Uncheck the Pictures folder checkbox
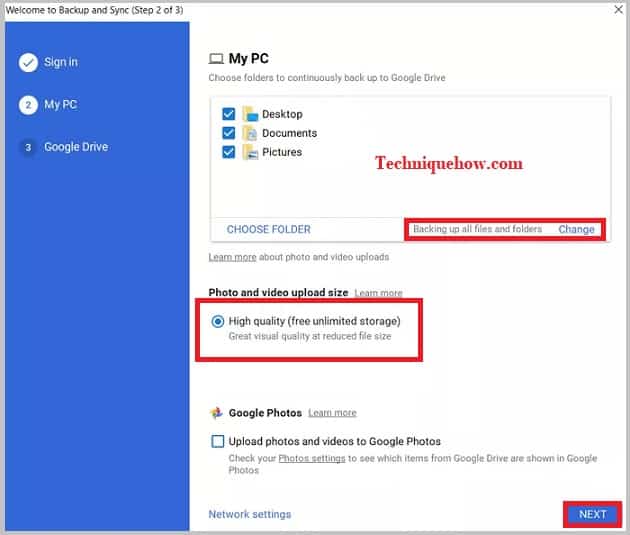The height and width of the screenshot is (535, 630). pyautogui.click(x=229, y=152)
